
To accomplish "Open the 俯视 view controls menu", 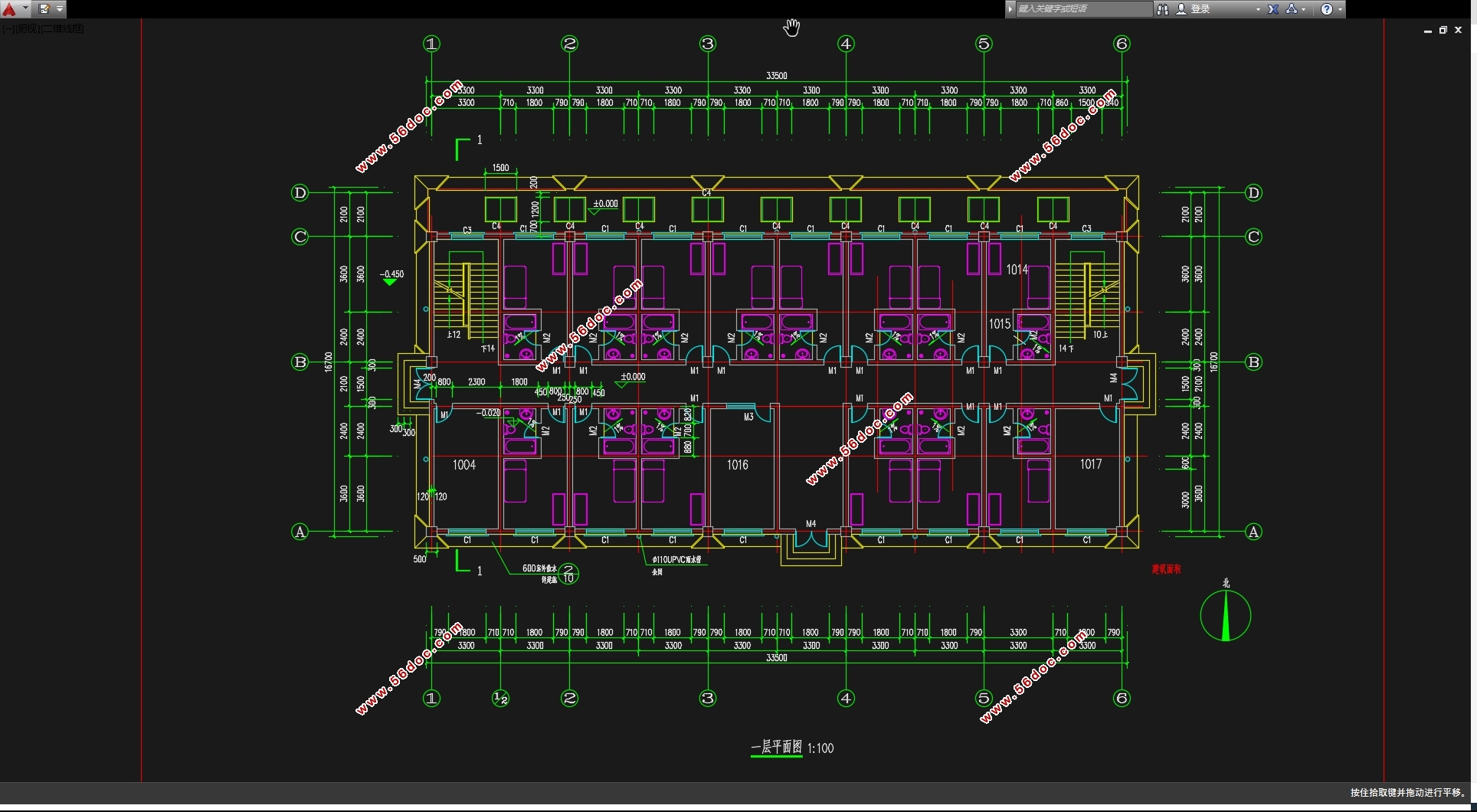I will [x=27, y=29].
